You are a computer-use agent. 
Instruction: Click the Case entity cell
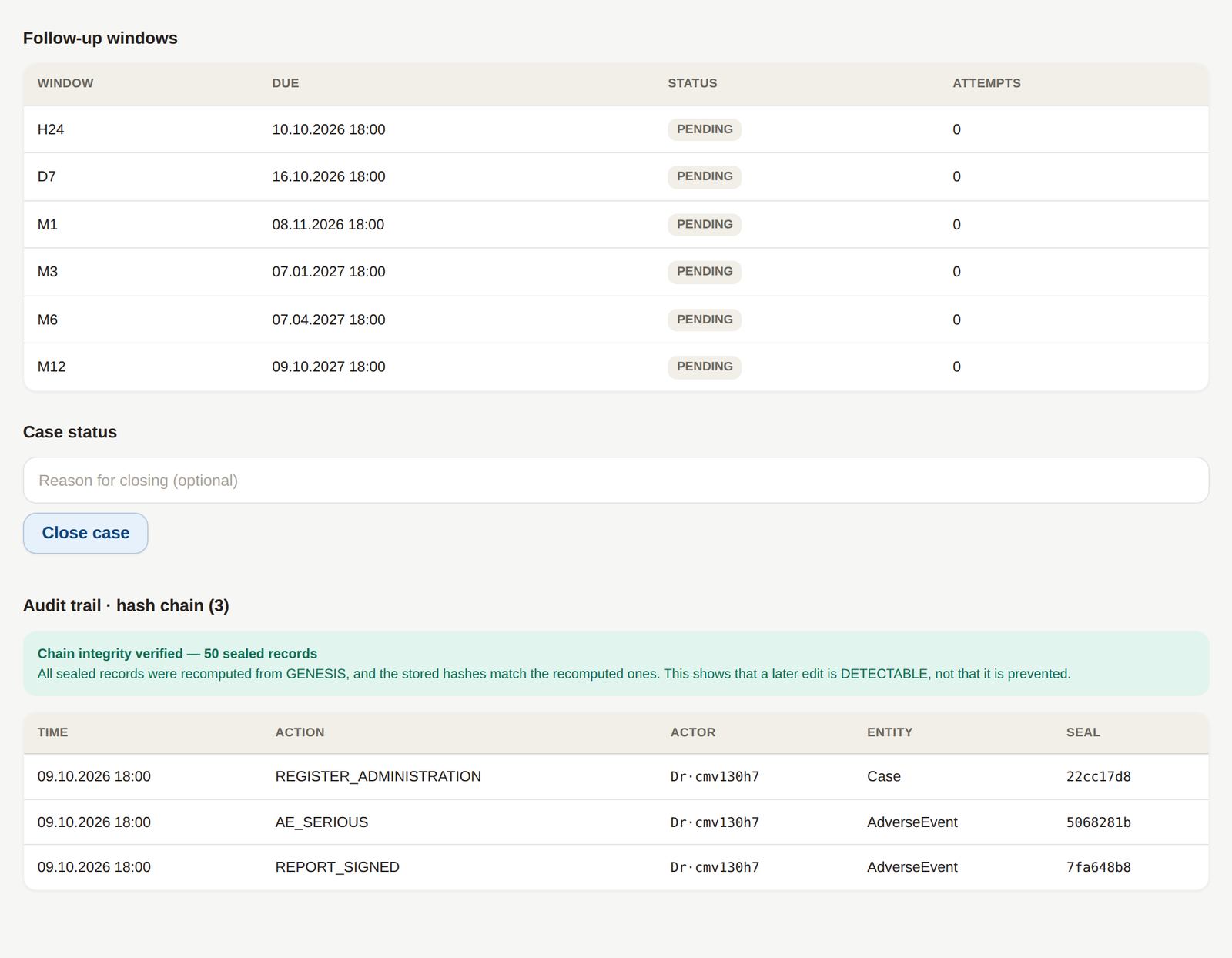tap(884, 776)
